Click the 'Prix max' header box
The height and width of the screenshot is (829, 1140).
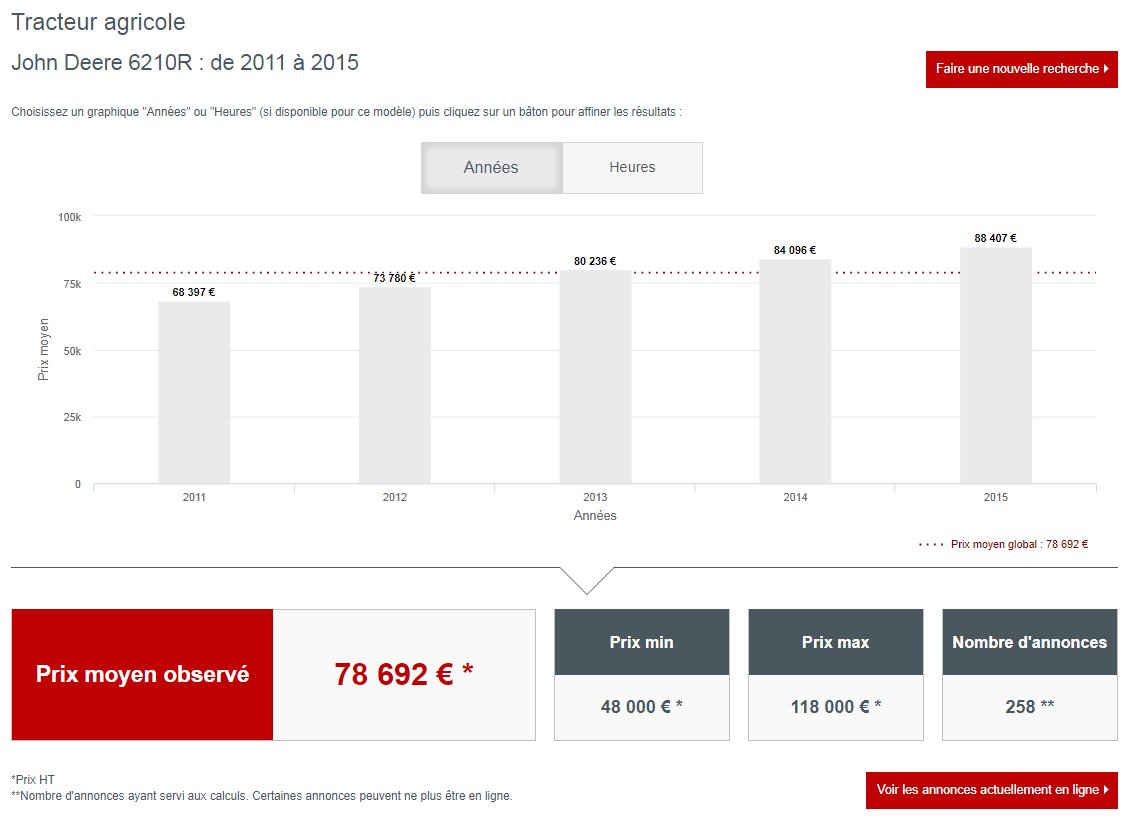[835, 642]
